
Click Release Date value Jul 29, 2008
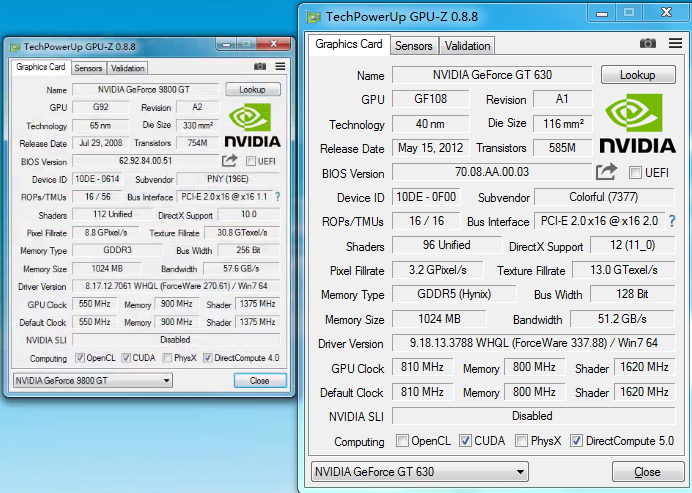click(101, 143)
